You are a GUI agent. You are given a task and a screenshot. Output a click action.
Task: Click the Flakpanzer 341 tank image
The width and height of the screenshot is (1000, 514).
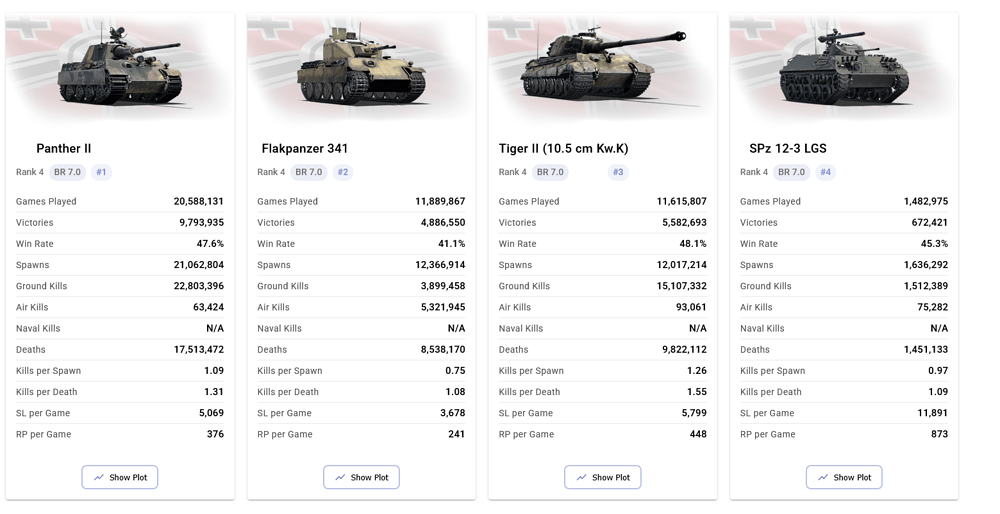coord(362,68)
